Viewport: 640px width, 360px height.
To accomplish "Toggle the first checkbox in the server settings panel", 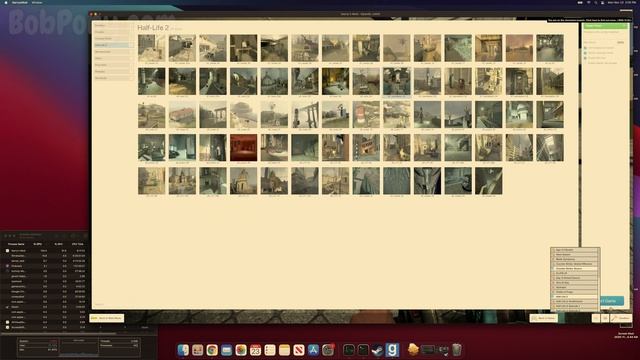I will pos(585,48).
